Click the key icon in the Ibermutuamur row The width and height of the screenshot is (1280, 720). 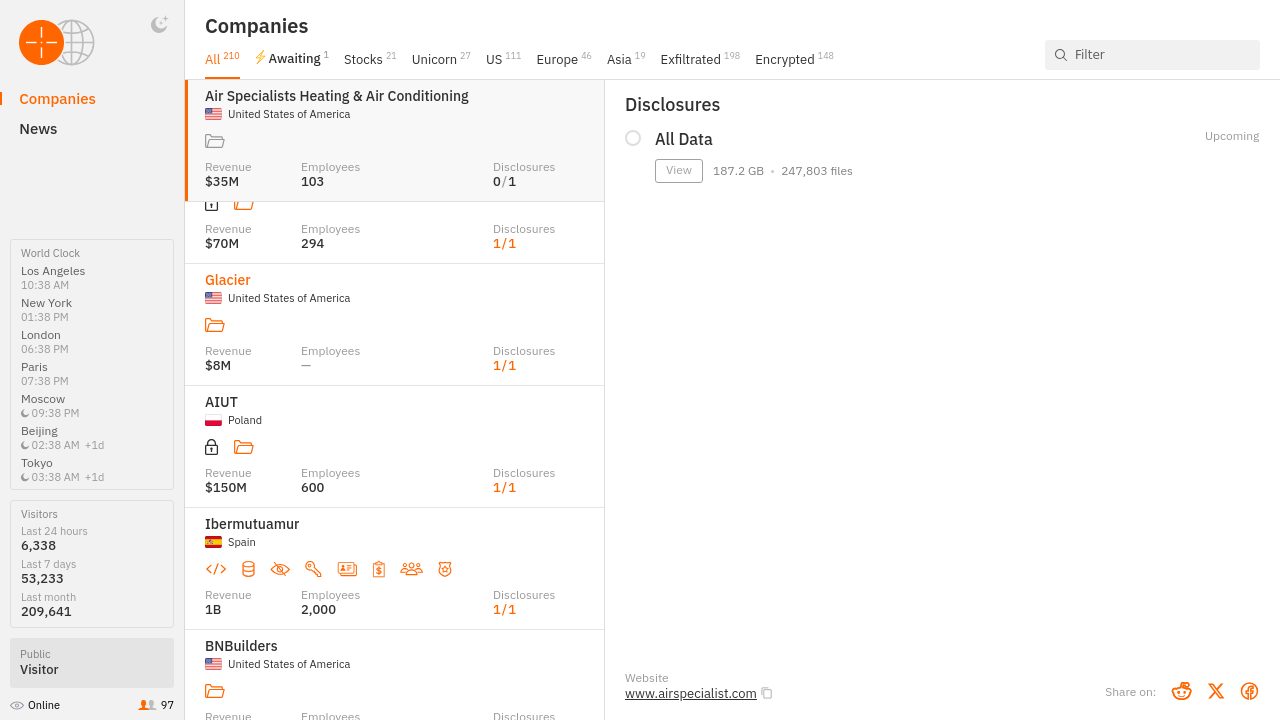coord(313,569)
